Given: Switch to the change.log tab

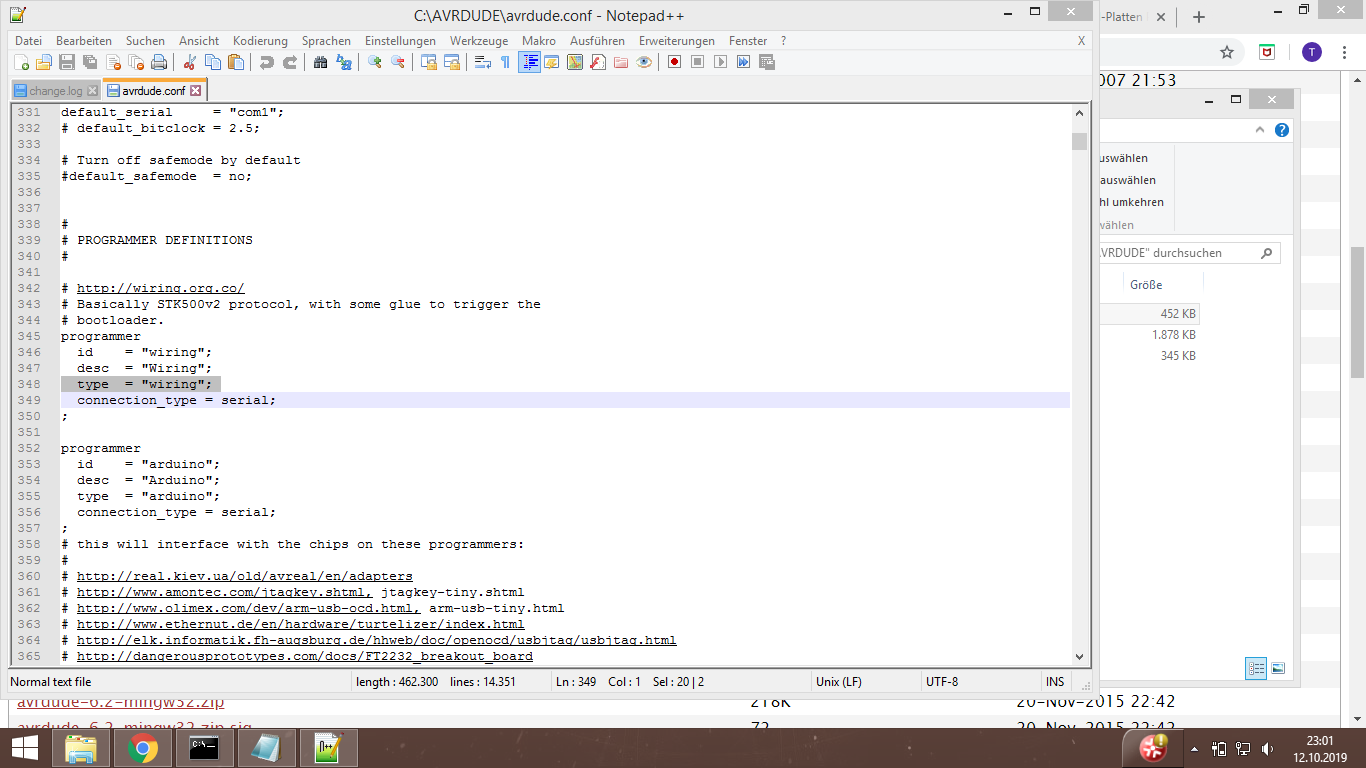Looking at the screenshot, I should pyautogui.click(x=55, y=88).
